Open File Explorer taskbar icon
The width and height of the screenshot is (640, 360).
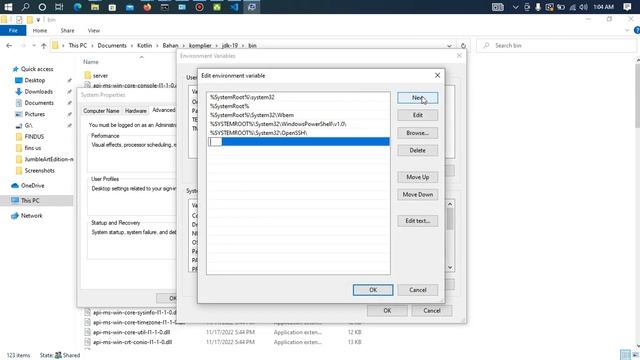tap(95, 7)
